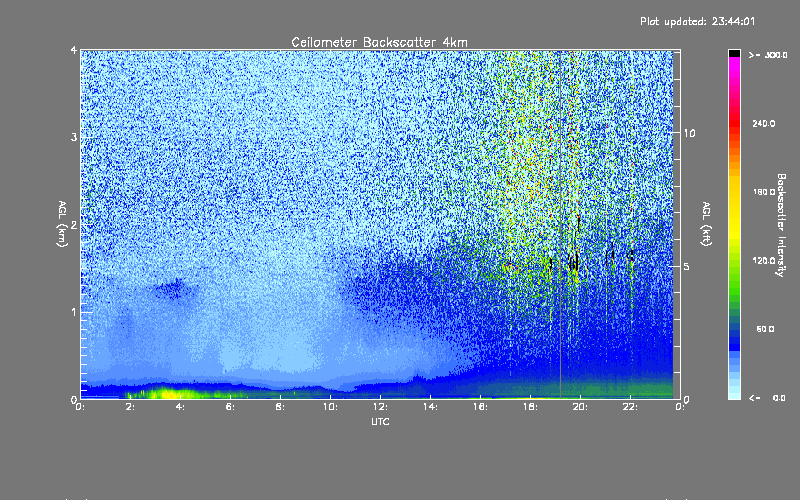Click the "10" kft tick label

pyautogui.click(x=689, y=133)
